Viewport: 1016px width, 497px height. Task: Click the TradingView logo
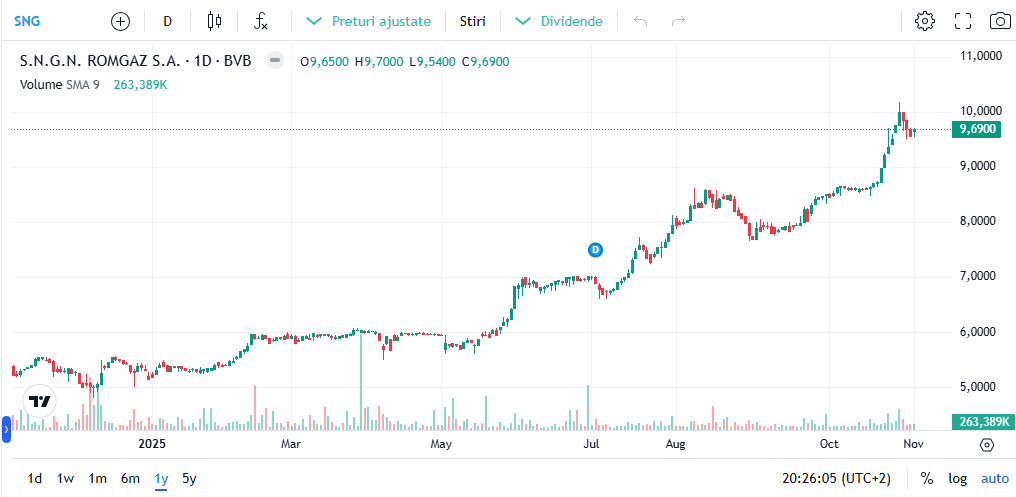pyautogui.click(x=40, y=401)
